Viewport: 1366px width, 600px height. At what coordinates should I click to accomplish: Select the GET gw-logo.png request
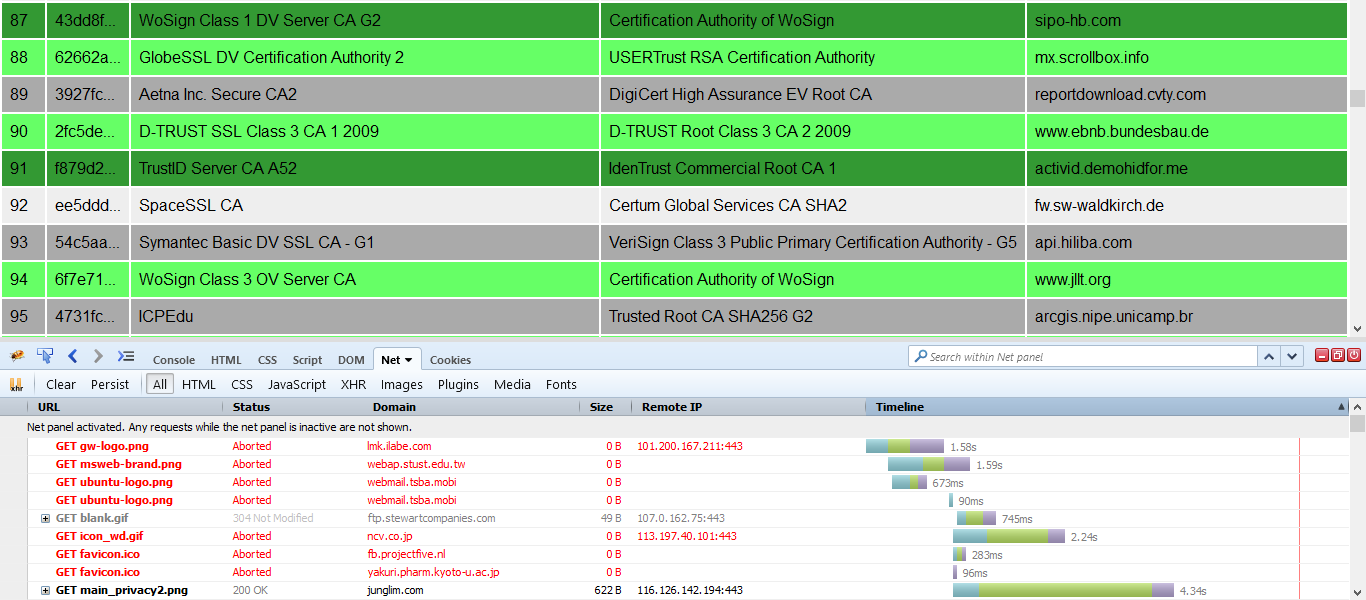pos(102,446)
